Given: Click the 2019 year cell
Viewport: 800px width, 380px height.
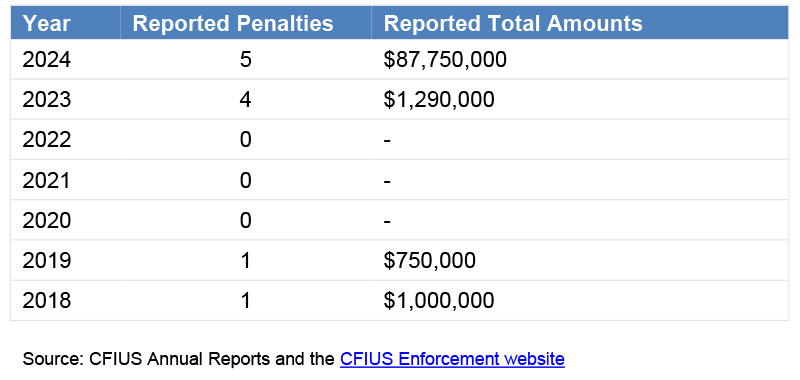Looking at the screenshot, I should click(x=65, y=260).
